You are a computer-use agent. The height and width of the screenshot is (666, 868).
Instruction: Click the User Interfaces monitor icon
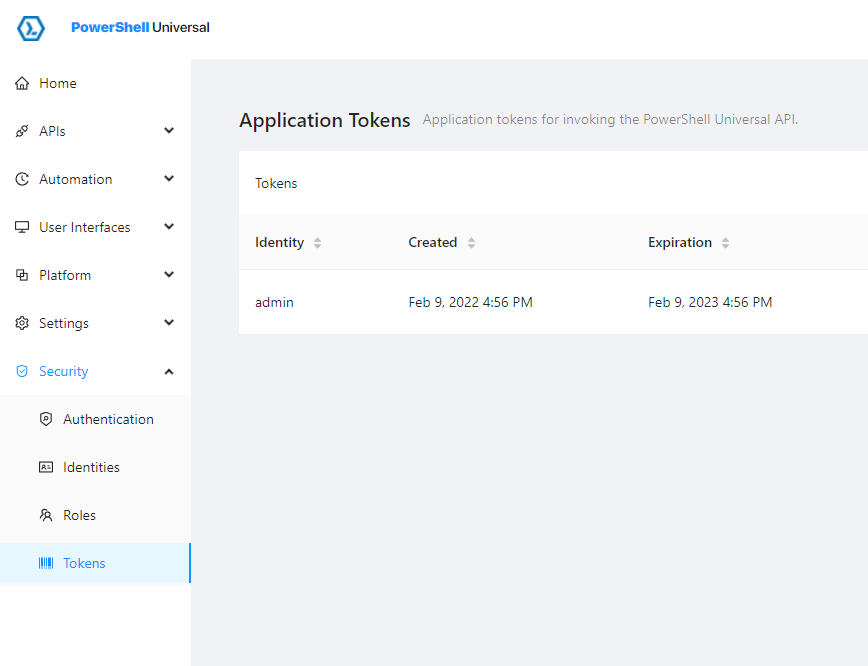[22, 227]
